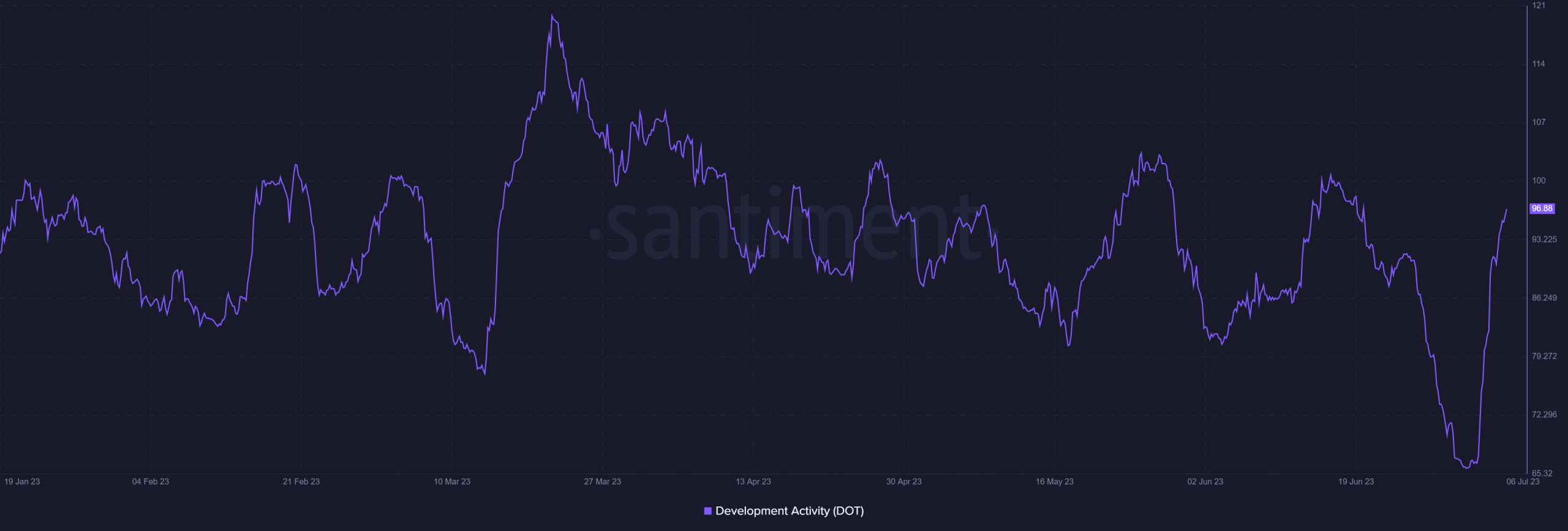
Task: Click the purple Development Activity legend swatch
Action: coord(707,511)
